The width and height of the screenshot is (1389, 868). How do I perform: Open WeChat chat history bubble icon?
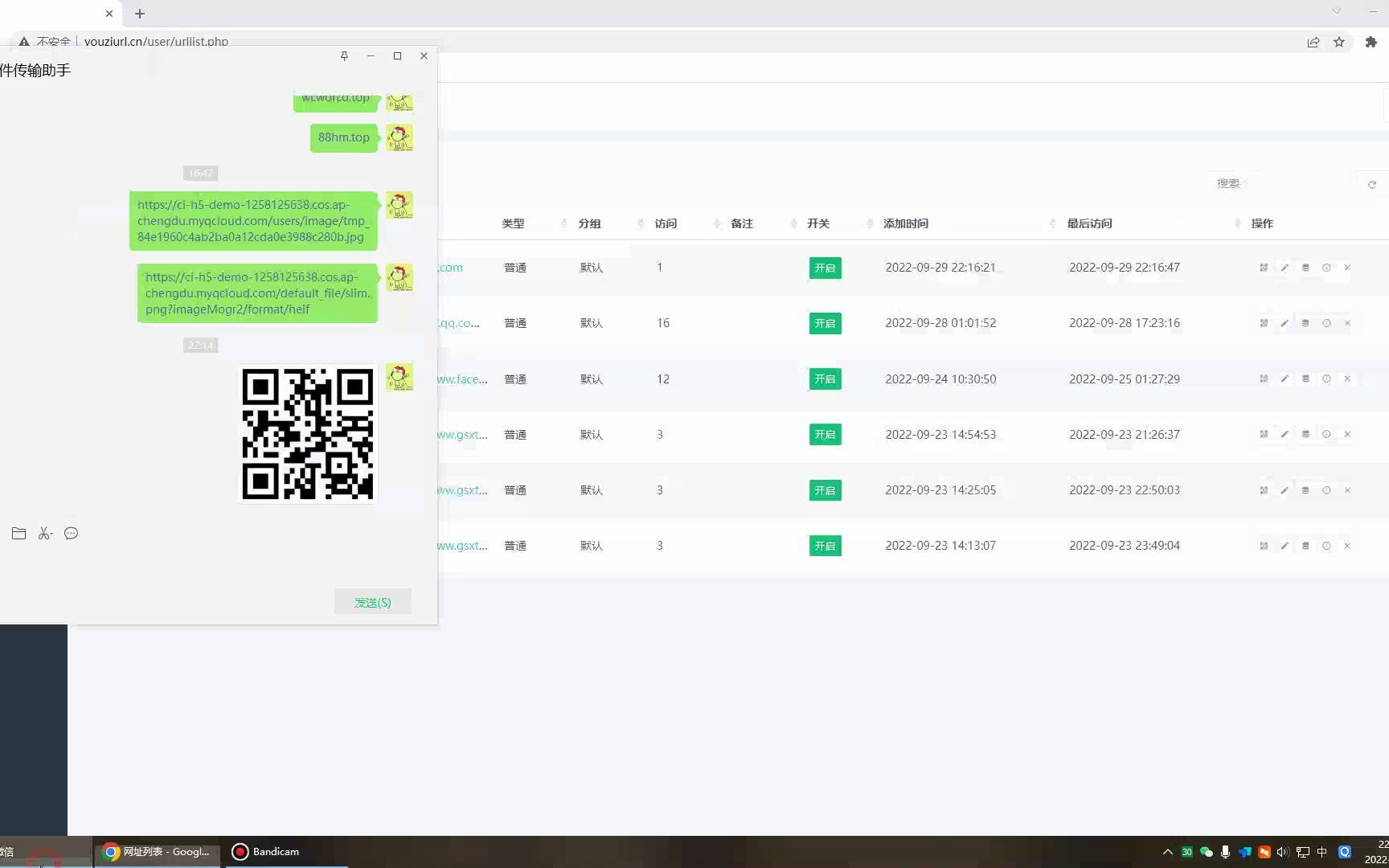72,534
